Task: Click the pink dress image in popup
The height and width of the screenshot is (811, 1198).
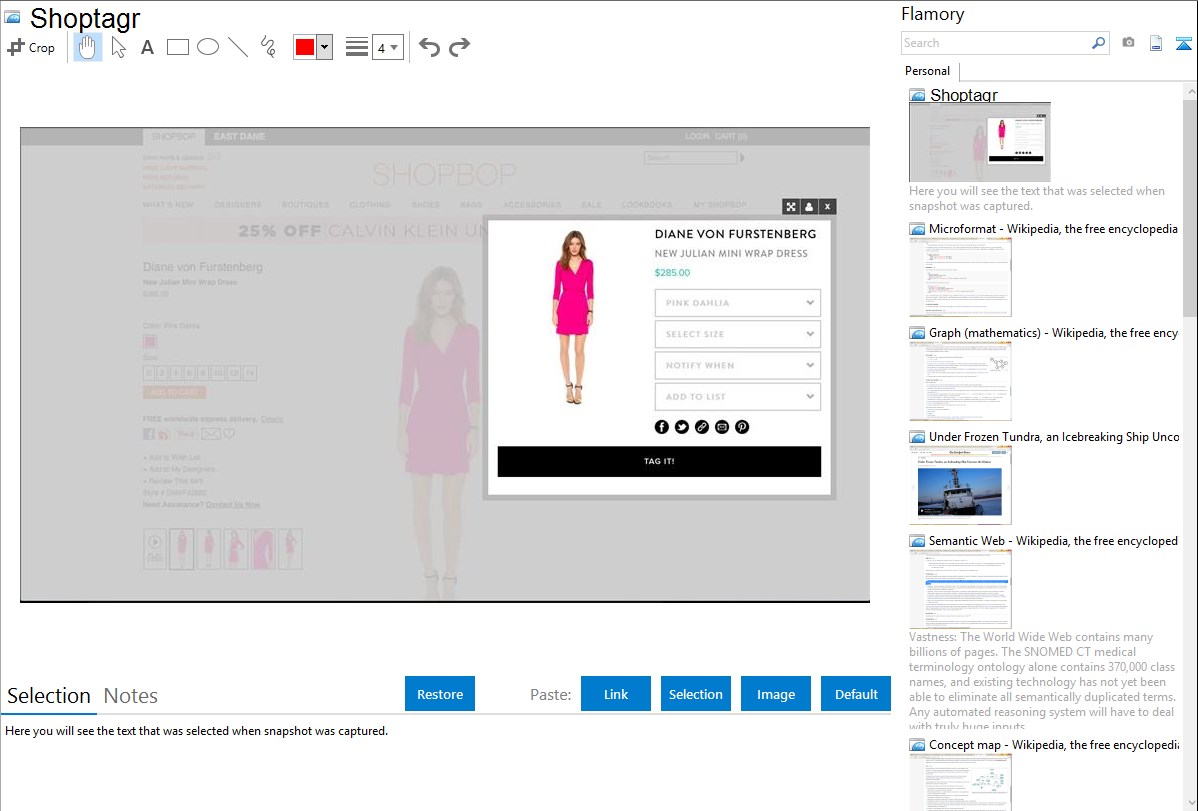Action: coord(573,317)
